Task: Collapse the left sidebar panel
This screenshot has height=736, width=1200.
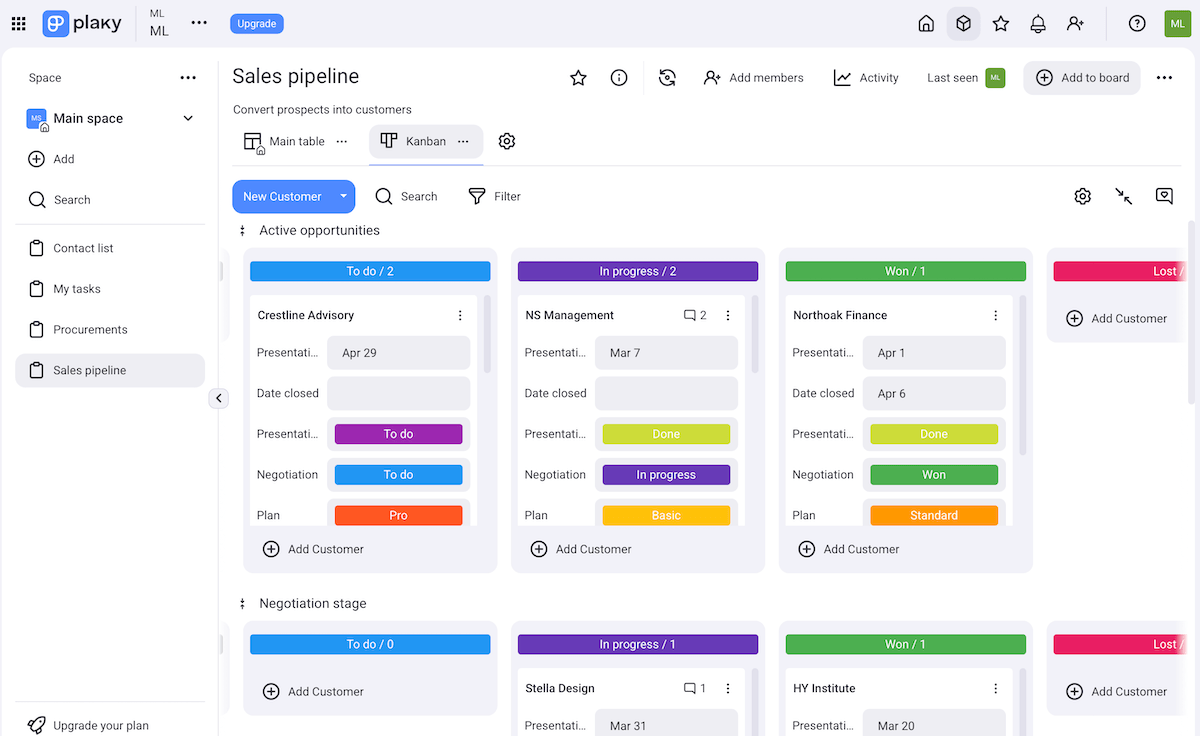Action: click(x=219, y=398)
